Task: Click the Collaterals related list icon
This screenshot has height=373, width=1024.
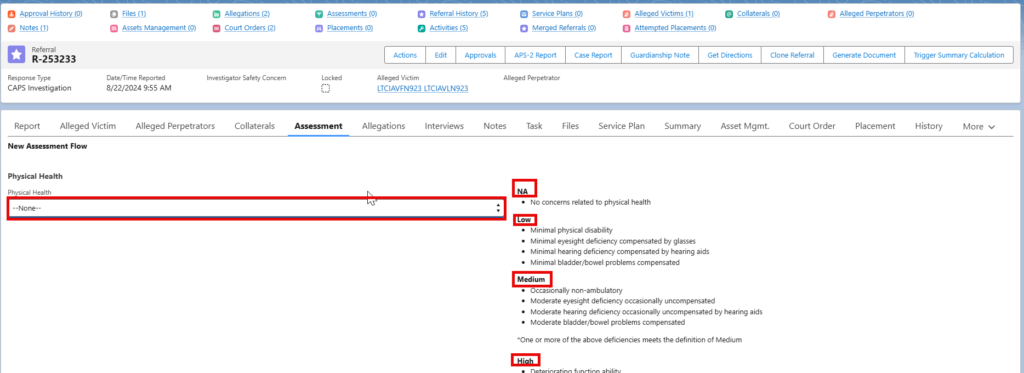Action: click(x=729, y=14)
